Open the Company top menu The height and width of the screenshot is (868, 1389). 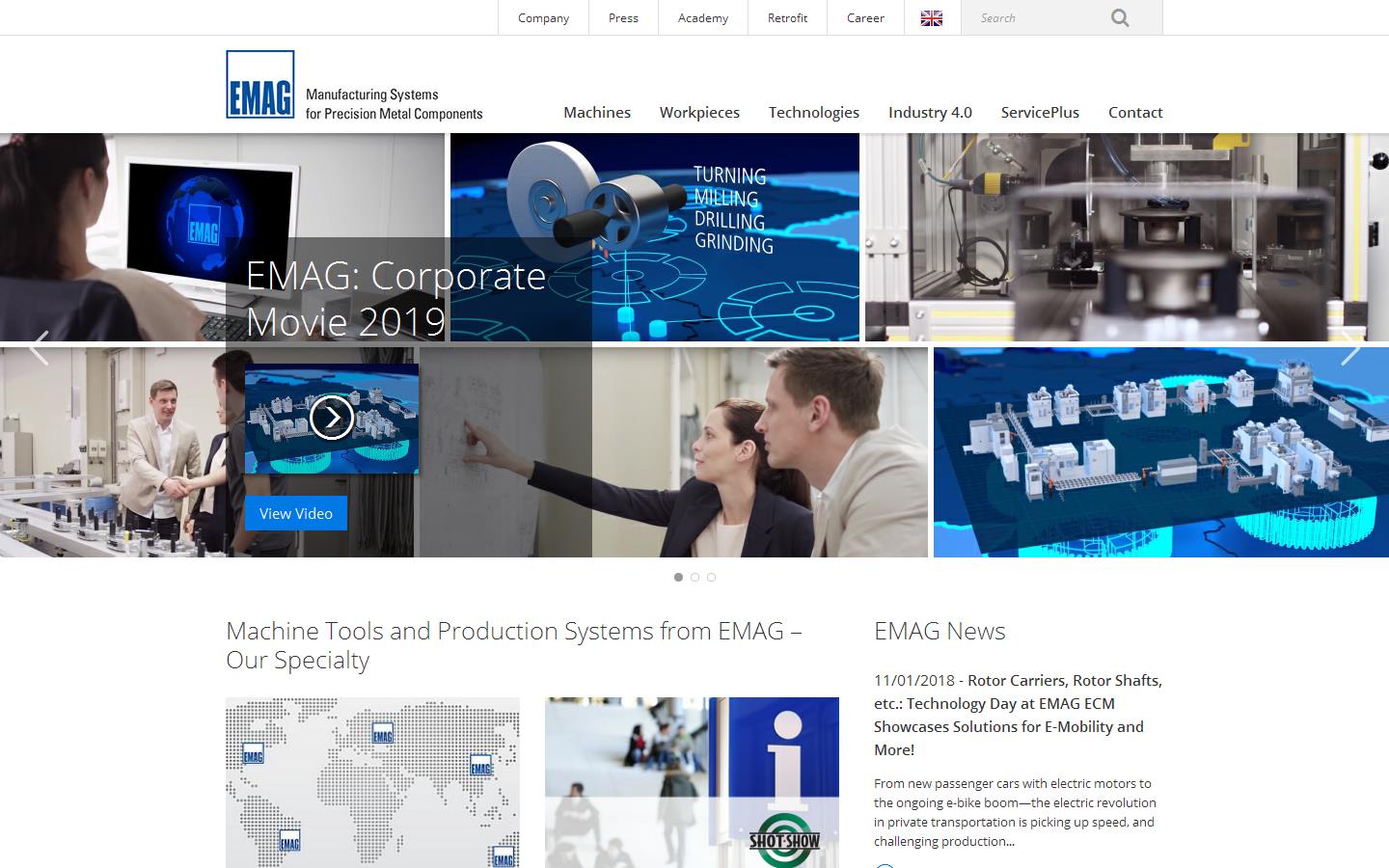(543, 17)
